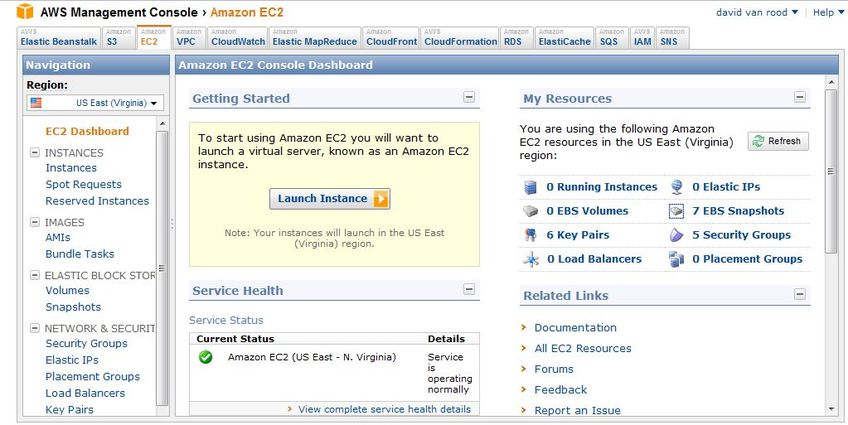This screenshot has height=425, width=848.
Task: Click the EBS Volumes disk icon
Action: pos(531,211)
